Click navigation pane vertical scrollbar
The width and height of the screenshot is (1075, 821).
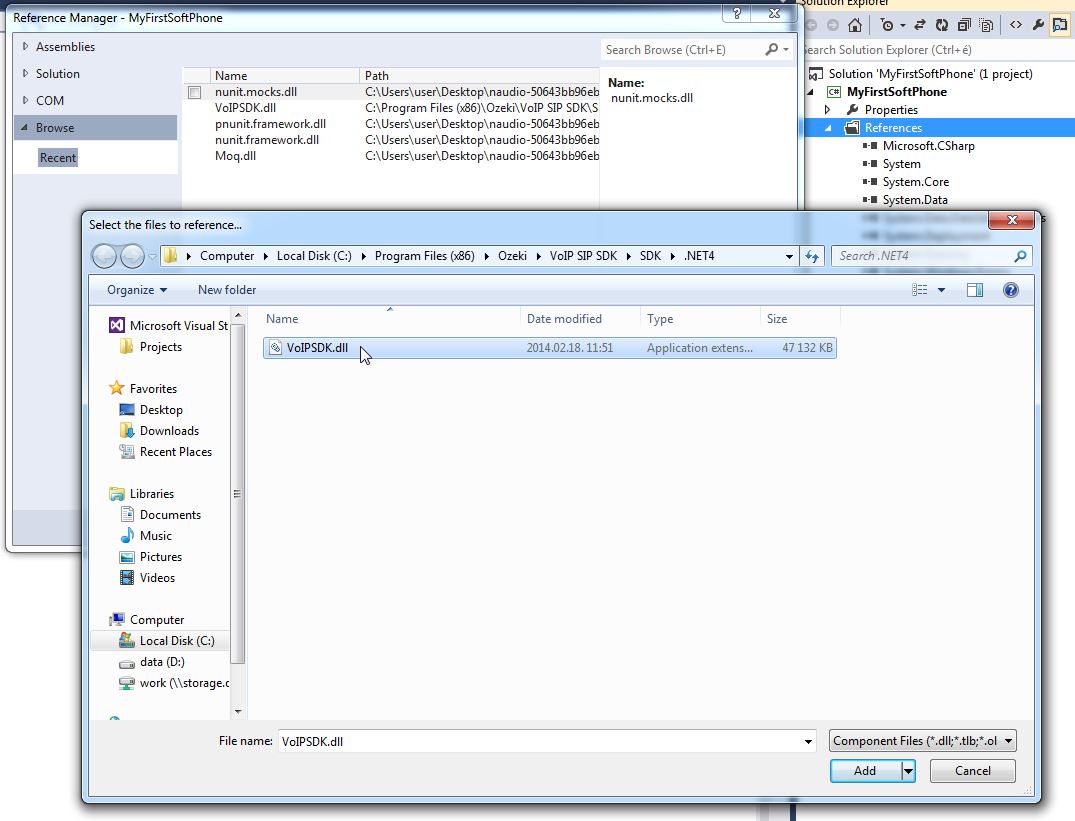point(238,493)
